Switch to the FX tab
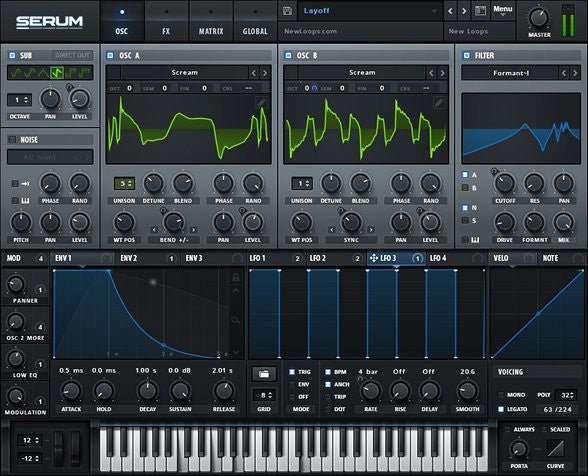This screenshot has height=476, width=588. click(x=166, y=21)
